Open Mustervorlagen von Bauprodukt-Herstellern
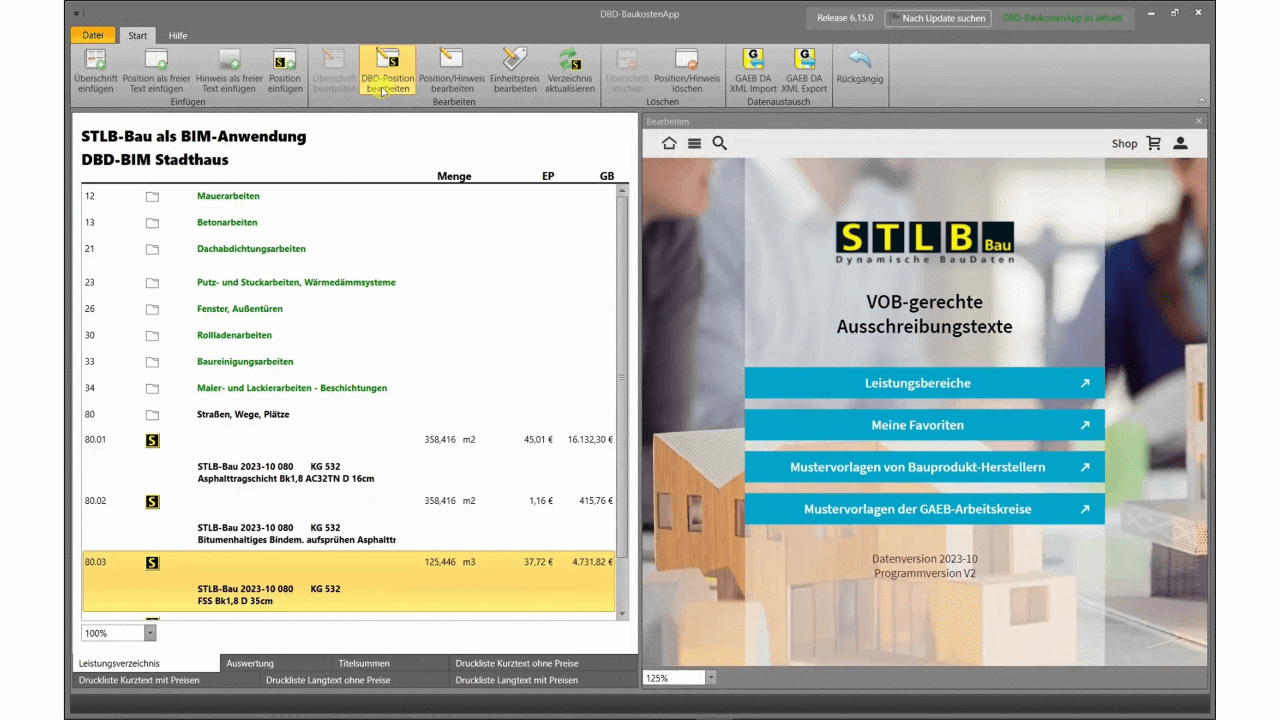This screenshot has width=1280, height=720. (x=924, y=467)
